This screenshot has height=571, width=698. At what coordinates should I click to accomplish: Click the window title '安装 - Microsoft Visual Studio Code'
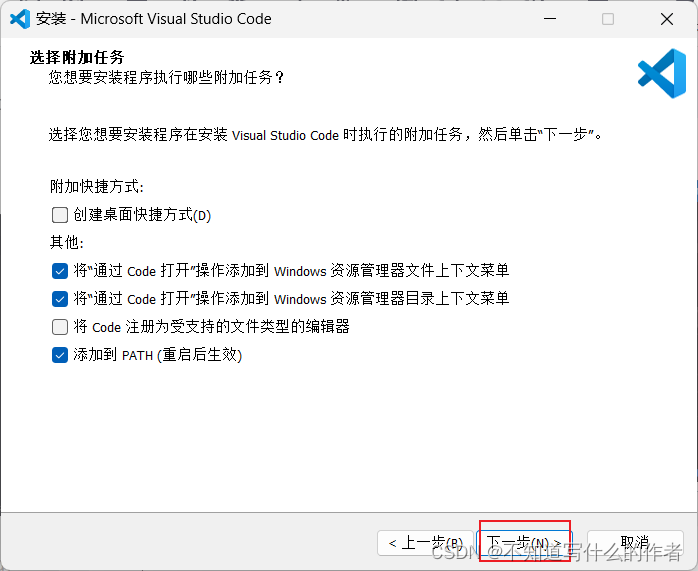point(154,19)
